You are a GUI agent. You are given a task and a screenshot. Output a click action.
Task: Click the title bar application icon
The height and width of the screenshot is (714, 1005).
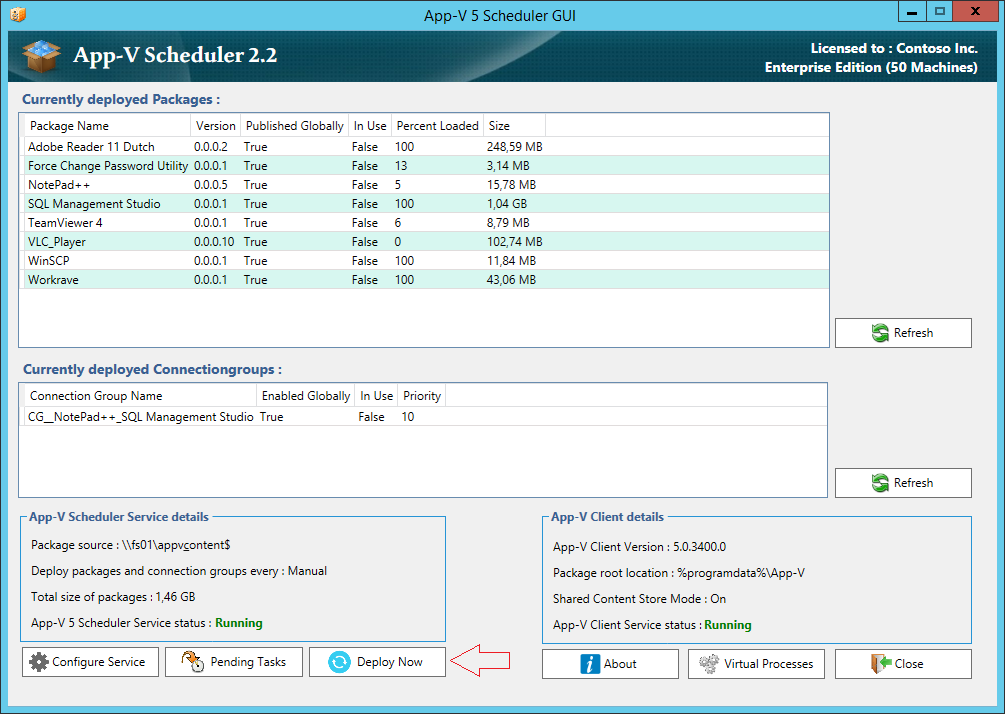17,15
